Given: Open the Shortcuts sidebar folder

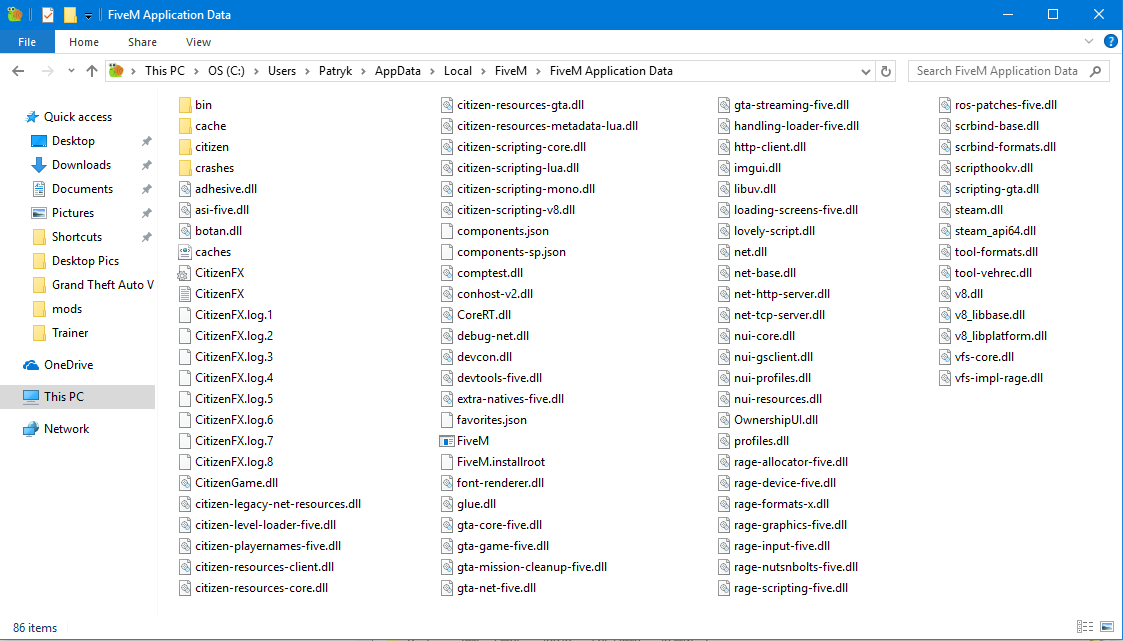Looking at the screenshot, I should tap(77, 237).
